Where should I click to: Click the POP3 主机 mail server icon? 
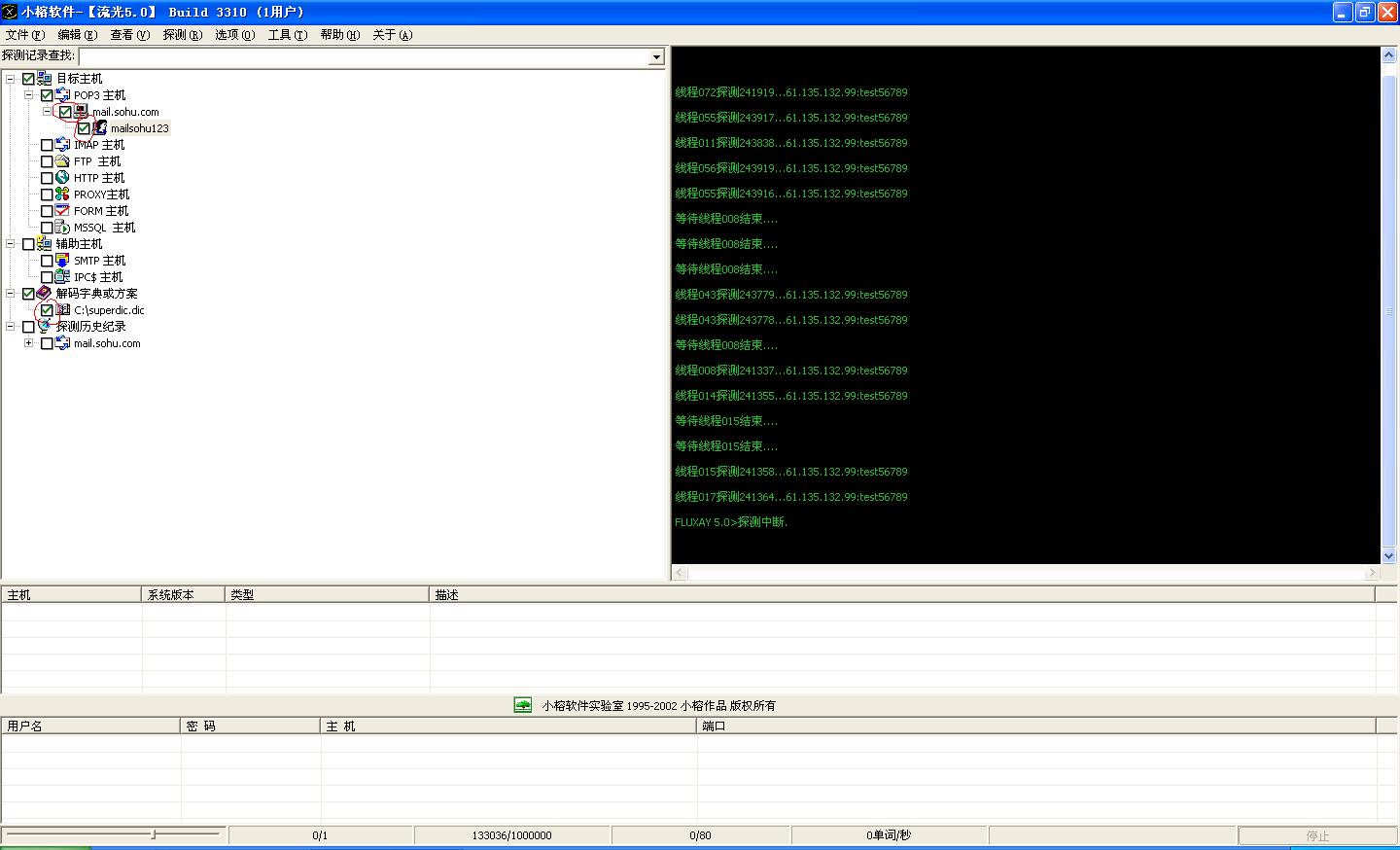coord(63,95)
